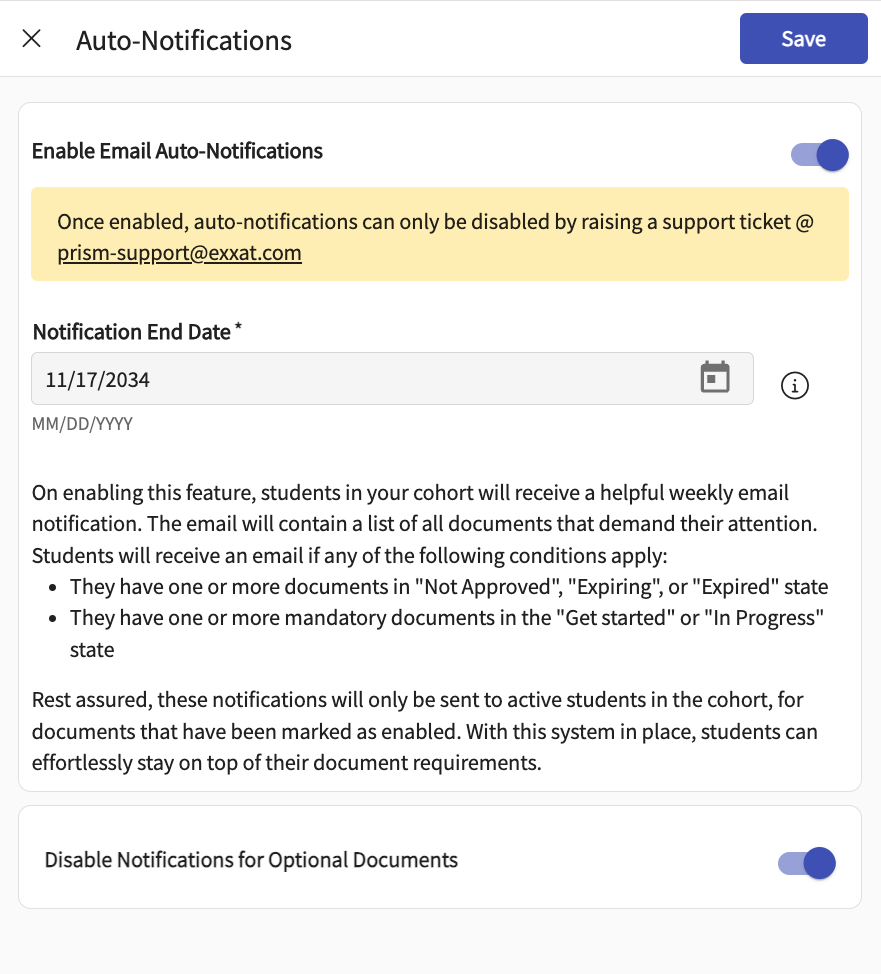Click the Notification End Date label
This screenshot has width=881, height=974.
click(x=131, y=332)
